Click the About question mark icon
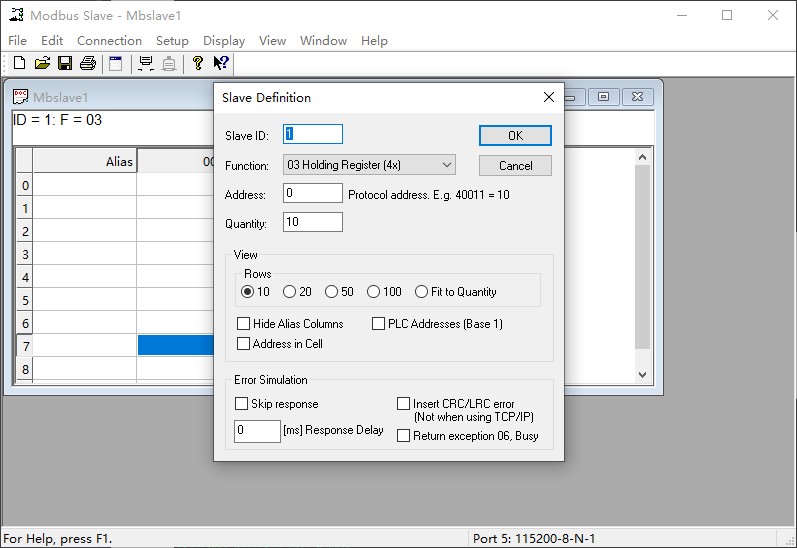Screen dimensions: 797x548 198,63
